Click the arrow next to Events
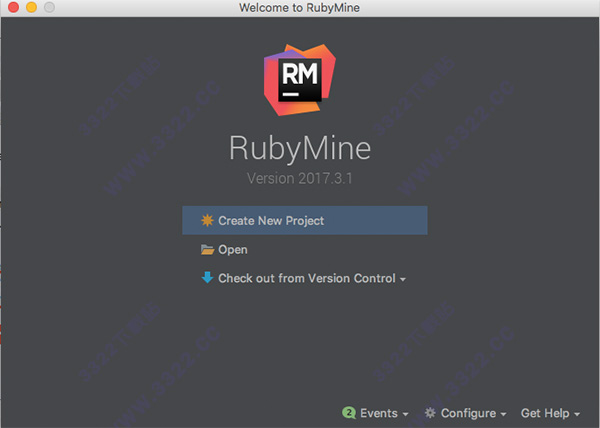 [405, 414]
